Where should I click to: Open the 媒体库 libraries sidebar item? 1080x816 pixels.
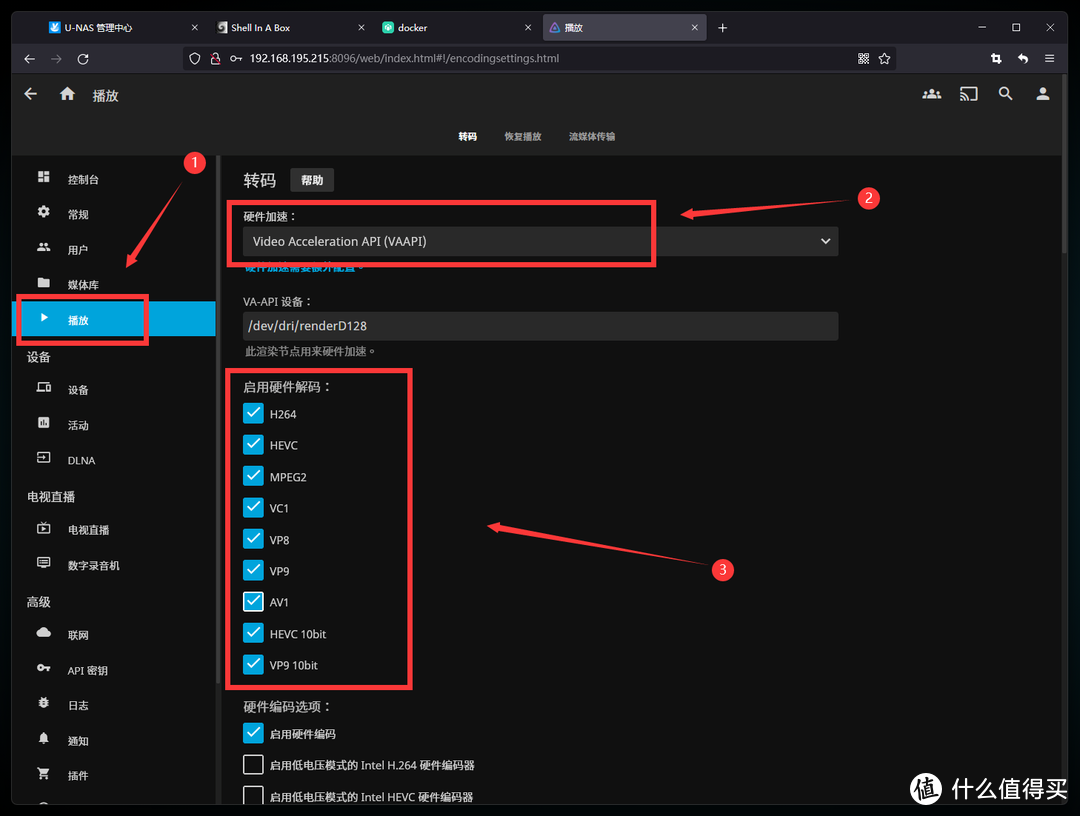(114, 284)
